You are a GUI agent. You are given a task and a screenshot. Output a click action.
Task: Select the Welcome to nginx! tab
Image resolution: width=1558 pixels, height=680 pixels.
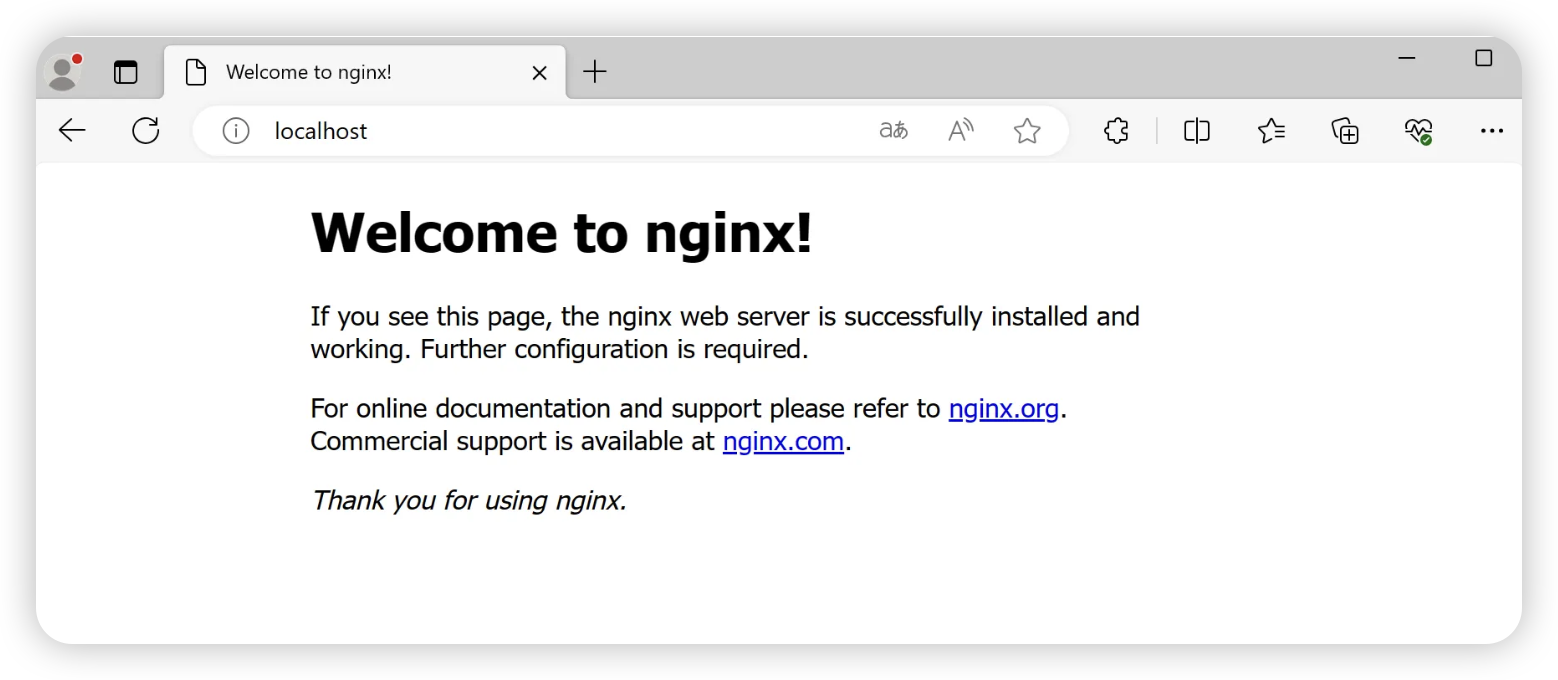[365, 72]
